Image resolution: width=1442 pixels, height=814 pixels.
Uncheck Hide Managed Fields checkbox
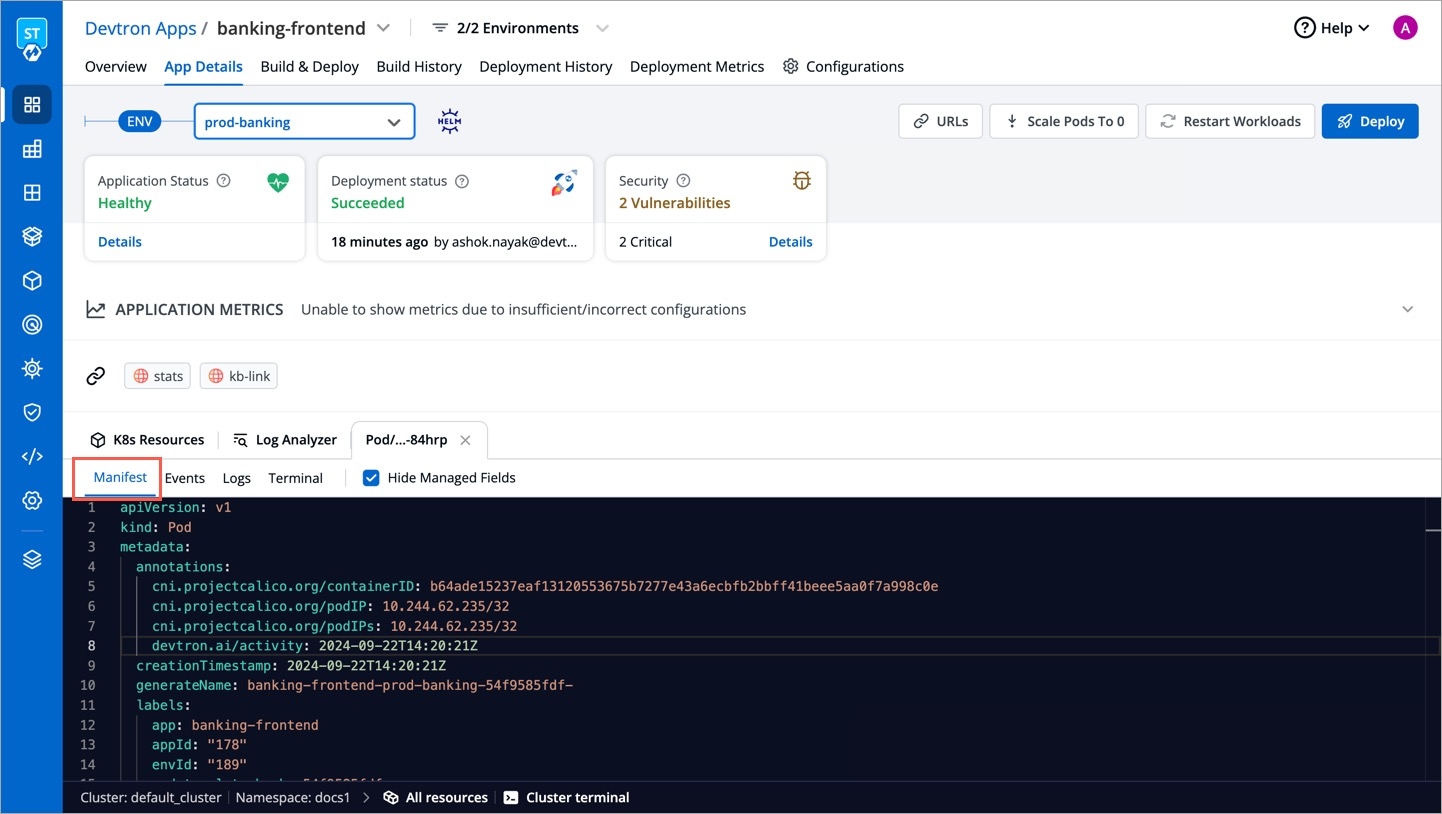[371, 478]
